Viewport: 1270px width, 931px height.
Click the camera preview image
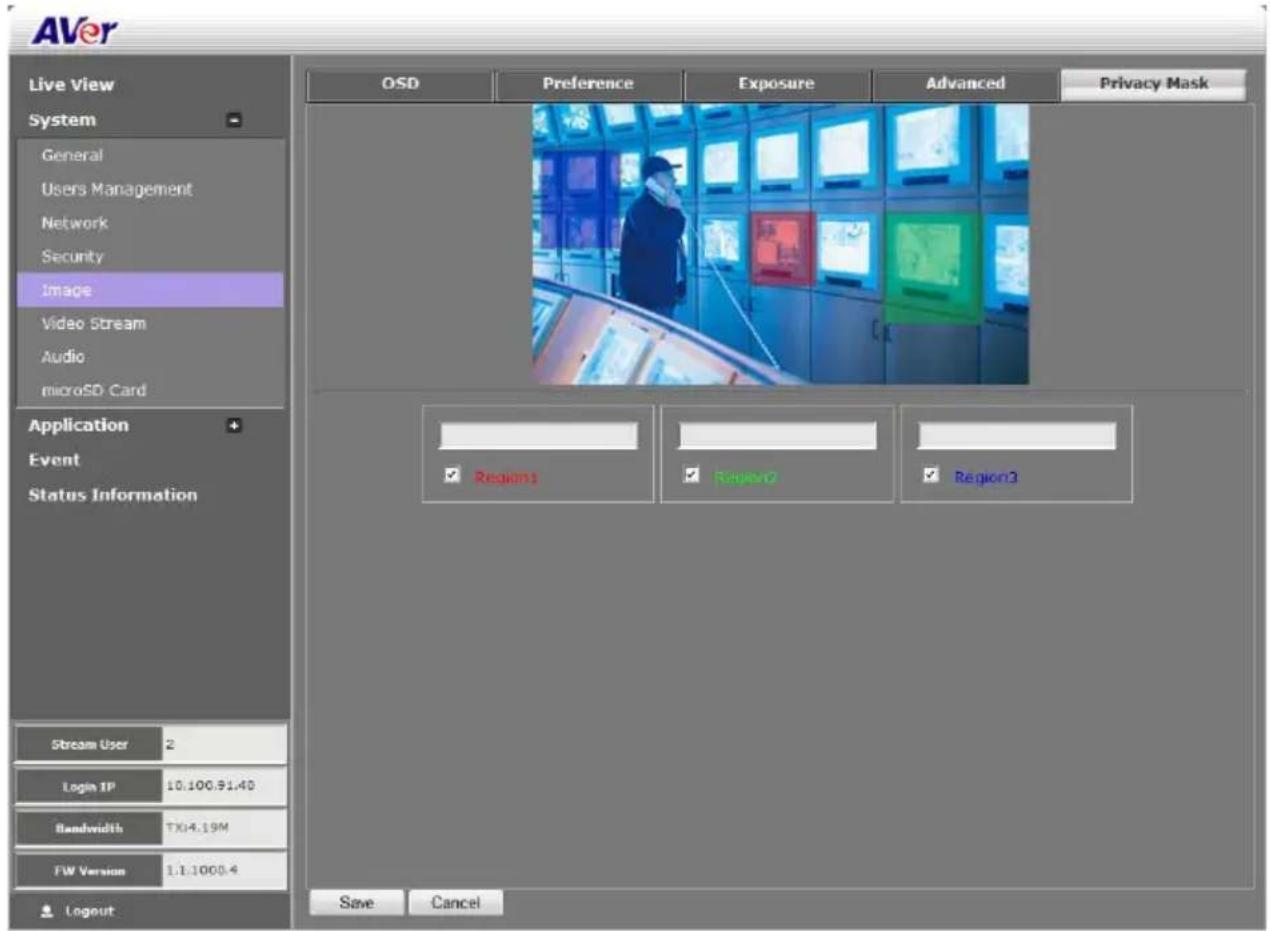[780, 244]
